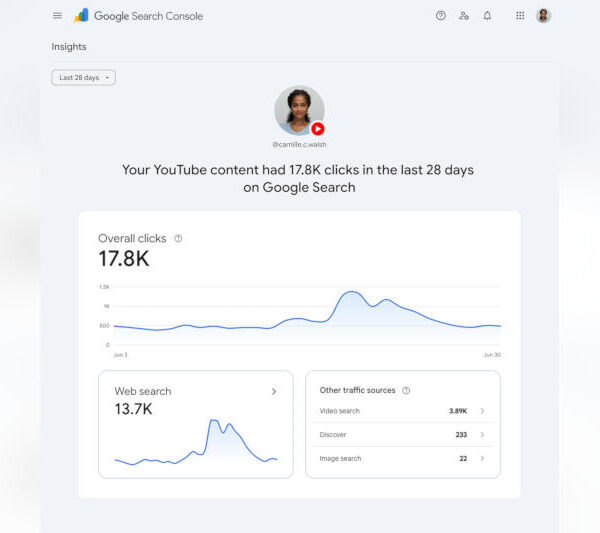Select the Video search row label
The width and height of the screenshot is (600, 533).
[x=340, y=411]
